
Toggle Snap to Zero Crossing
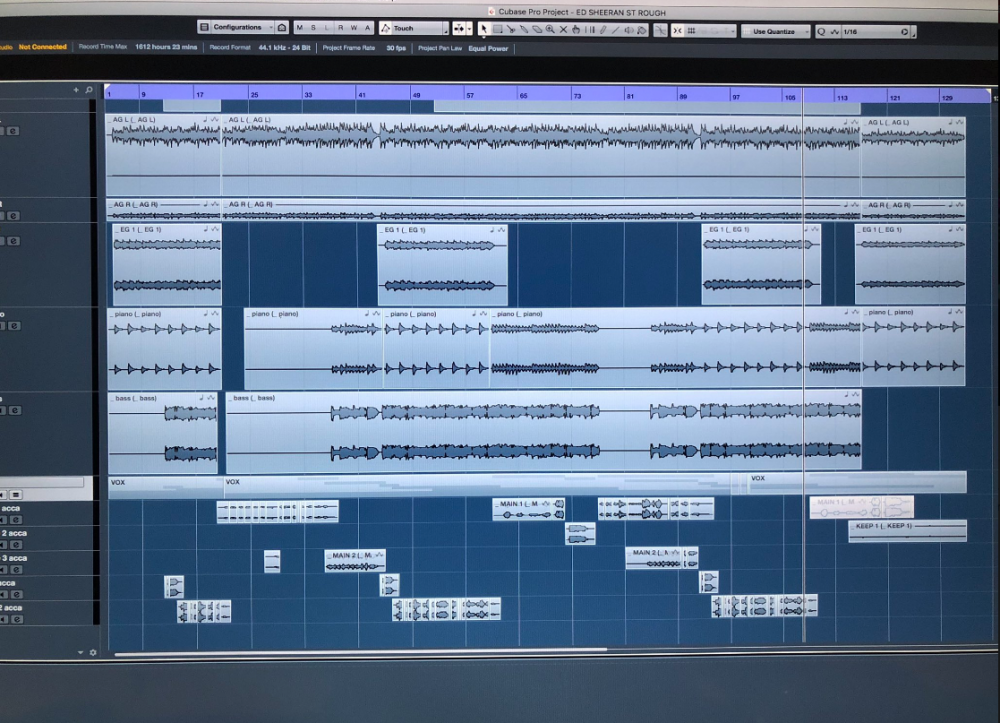660,30
